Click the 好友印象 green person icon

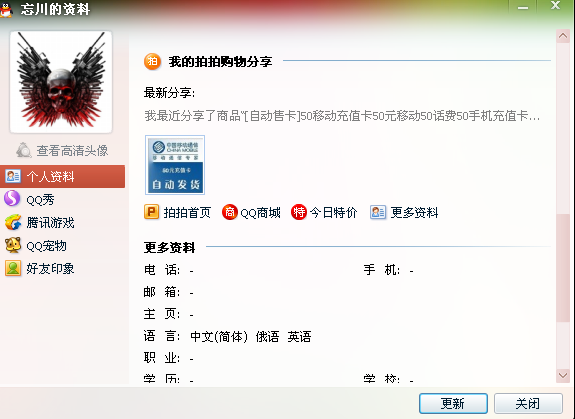pos(13,268)
